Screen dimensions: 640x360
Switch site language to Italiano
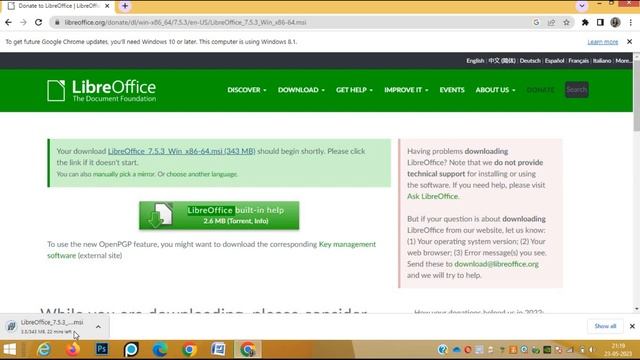602,61
